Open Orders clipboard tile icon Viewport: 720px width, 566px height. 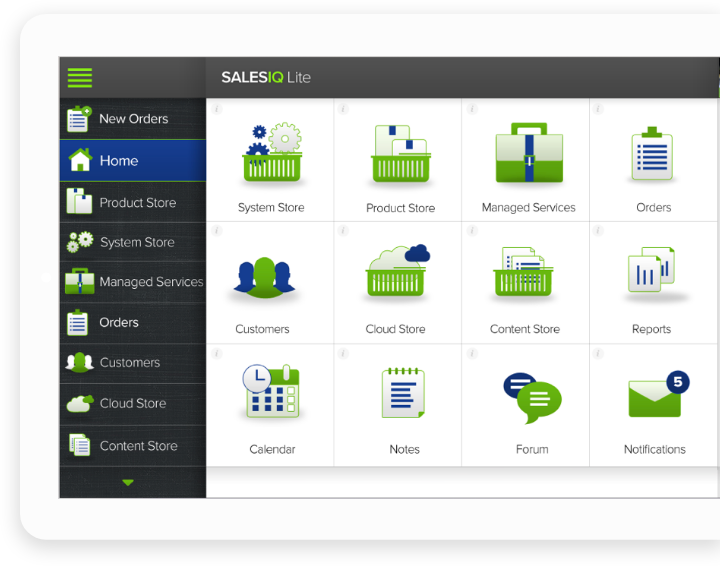[x=652, y=153]
